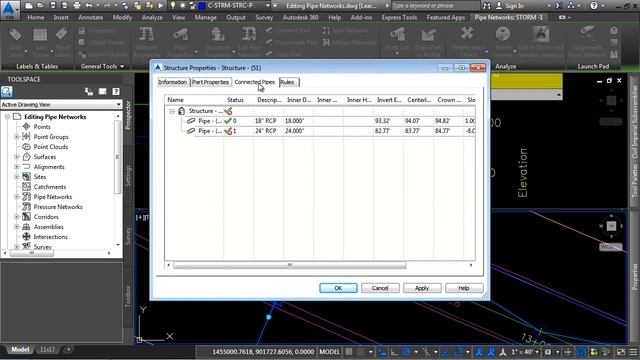Click the New drawing icon in quick access toolbar

pyautogui.click(x=29, y=6)
